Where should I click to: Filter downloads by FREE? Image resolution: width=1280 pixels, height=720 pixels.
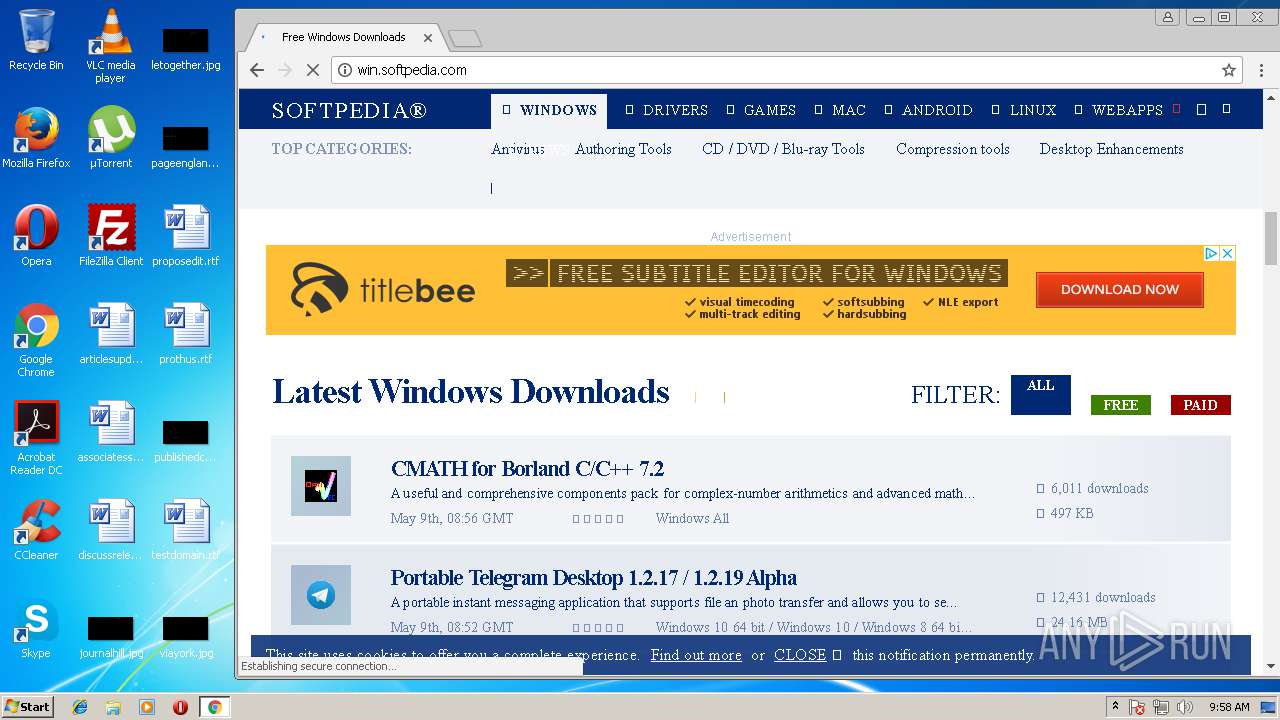tap(1121, 405)
